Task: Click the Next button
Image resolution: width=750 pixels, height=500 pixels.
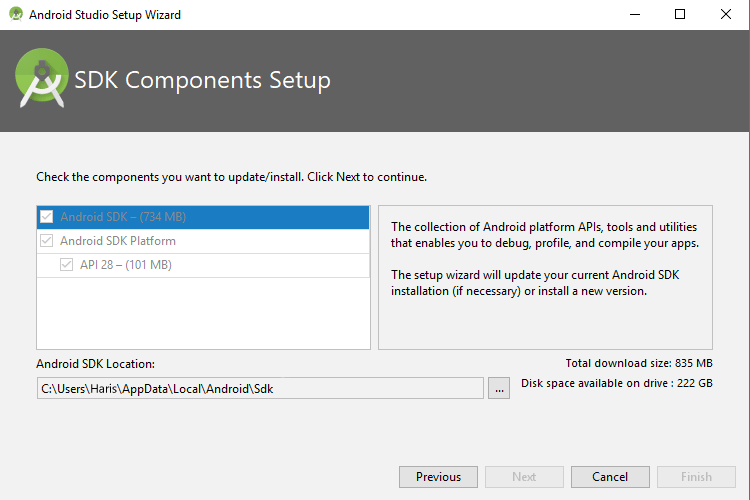Action: tap(524, 477)
